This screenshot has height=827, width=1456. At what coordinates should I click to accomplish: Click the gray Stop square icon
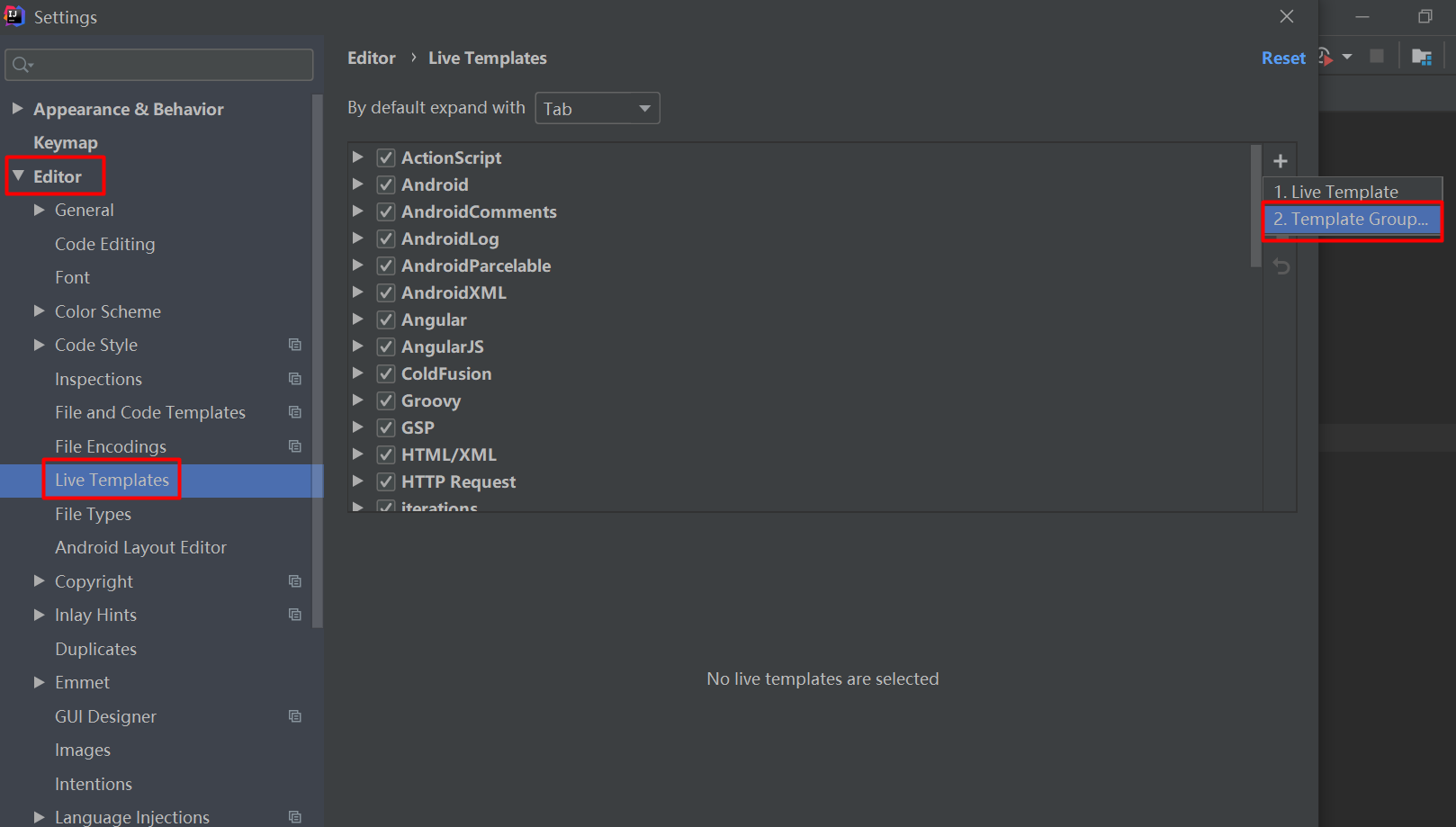[x=1376, y=57]
